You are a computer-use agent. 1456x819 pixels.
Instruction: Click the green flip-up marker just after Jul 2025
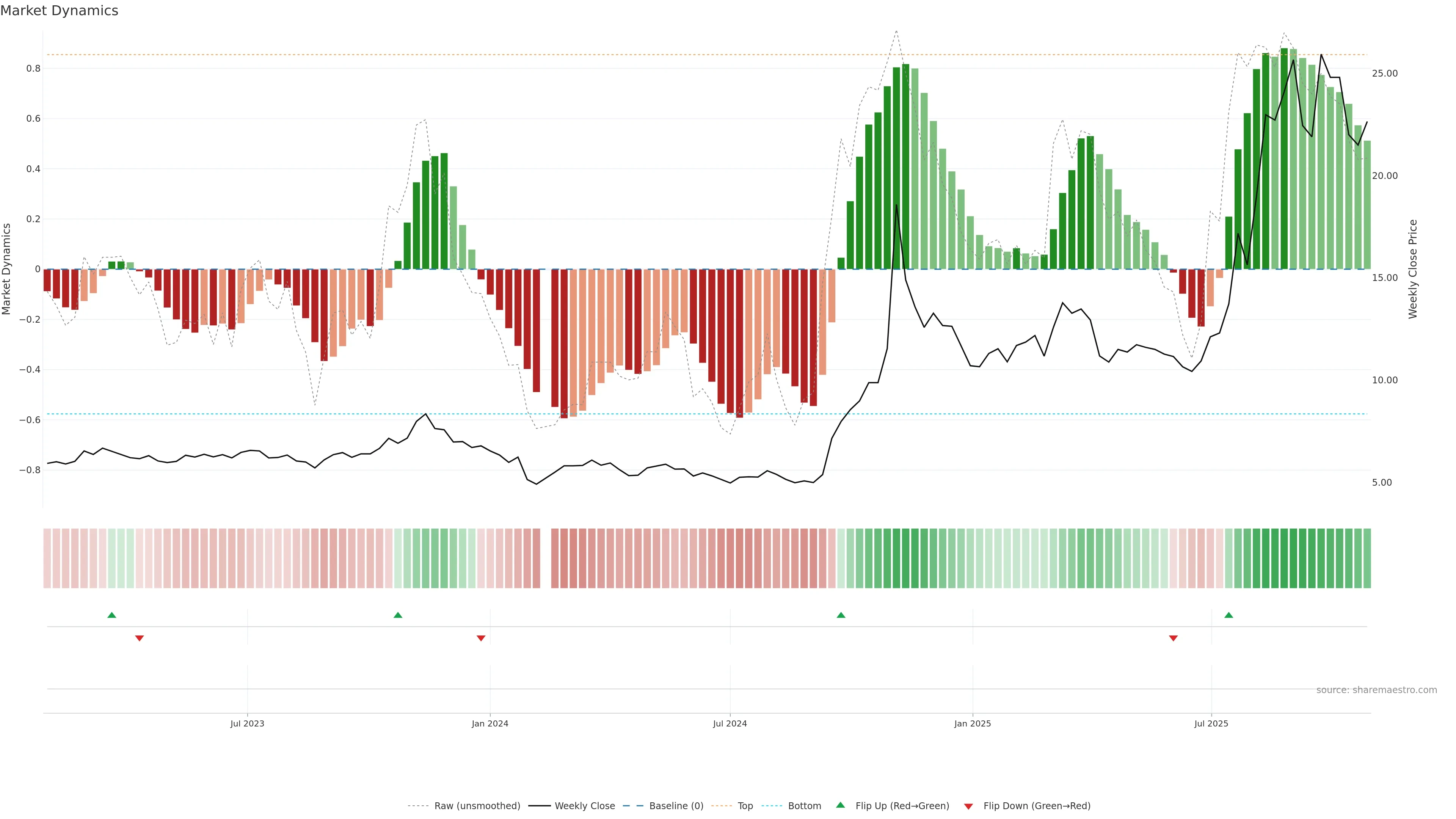click(x=1229, y=615)
